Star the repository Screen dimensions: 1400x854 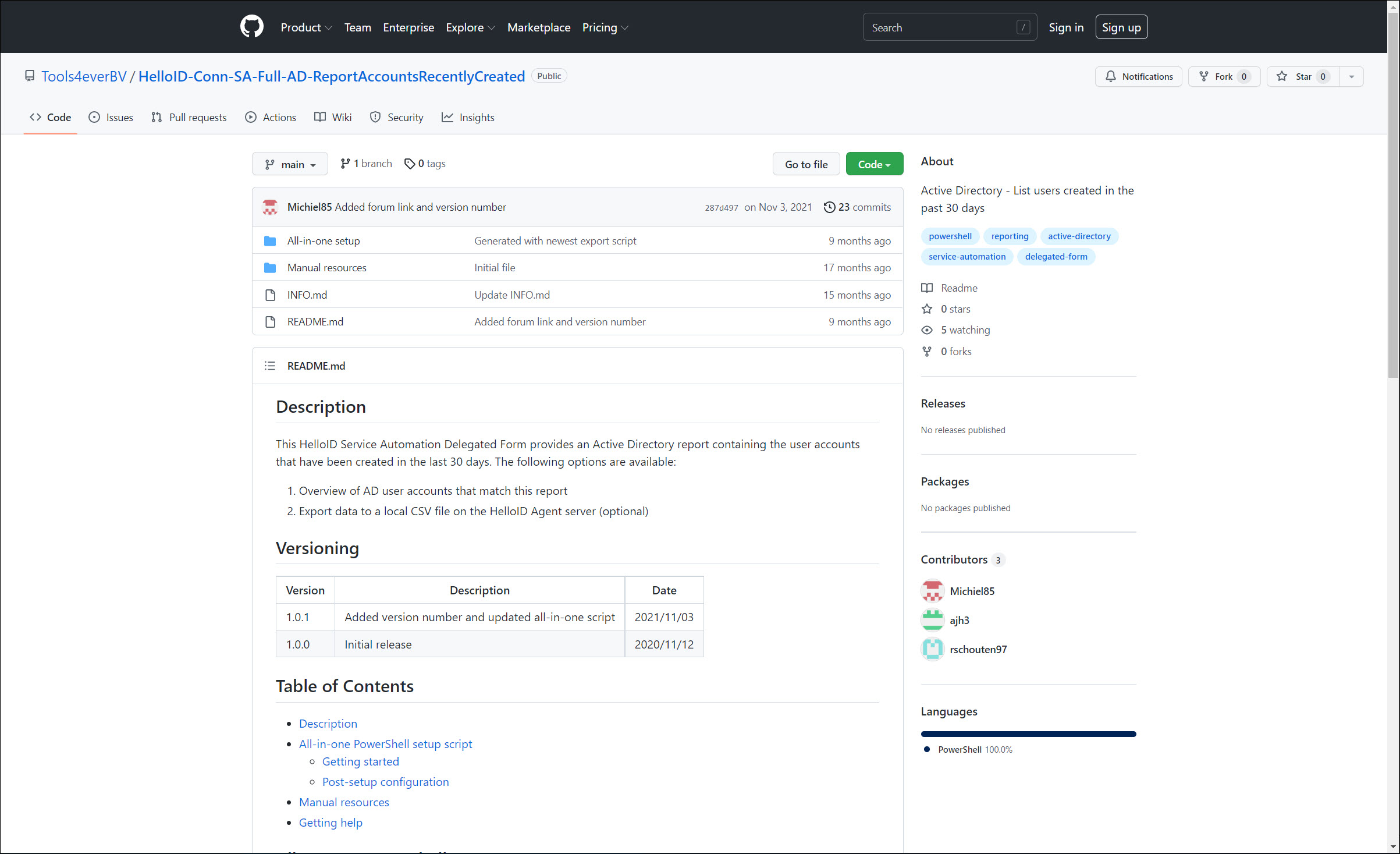click(1303, 76)
